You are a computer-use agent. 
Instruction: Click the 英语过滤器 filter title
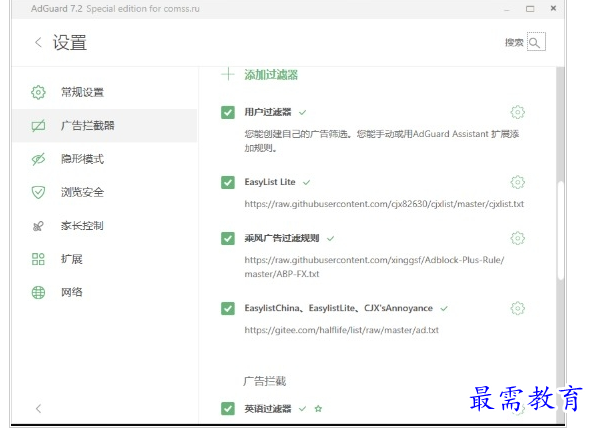point(268,409)
